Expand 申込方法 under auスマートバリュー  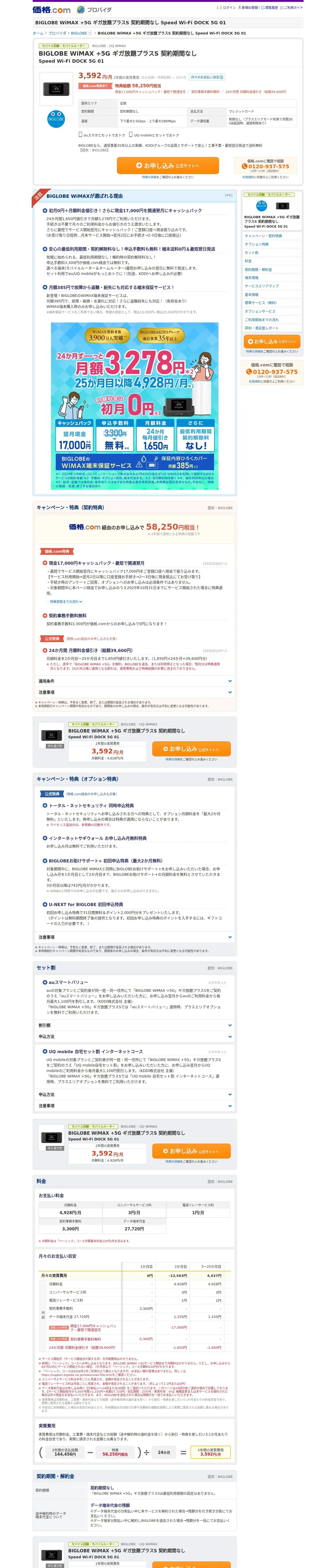pyautogui.click(x=135, y=1037)
